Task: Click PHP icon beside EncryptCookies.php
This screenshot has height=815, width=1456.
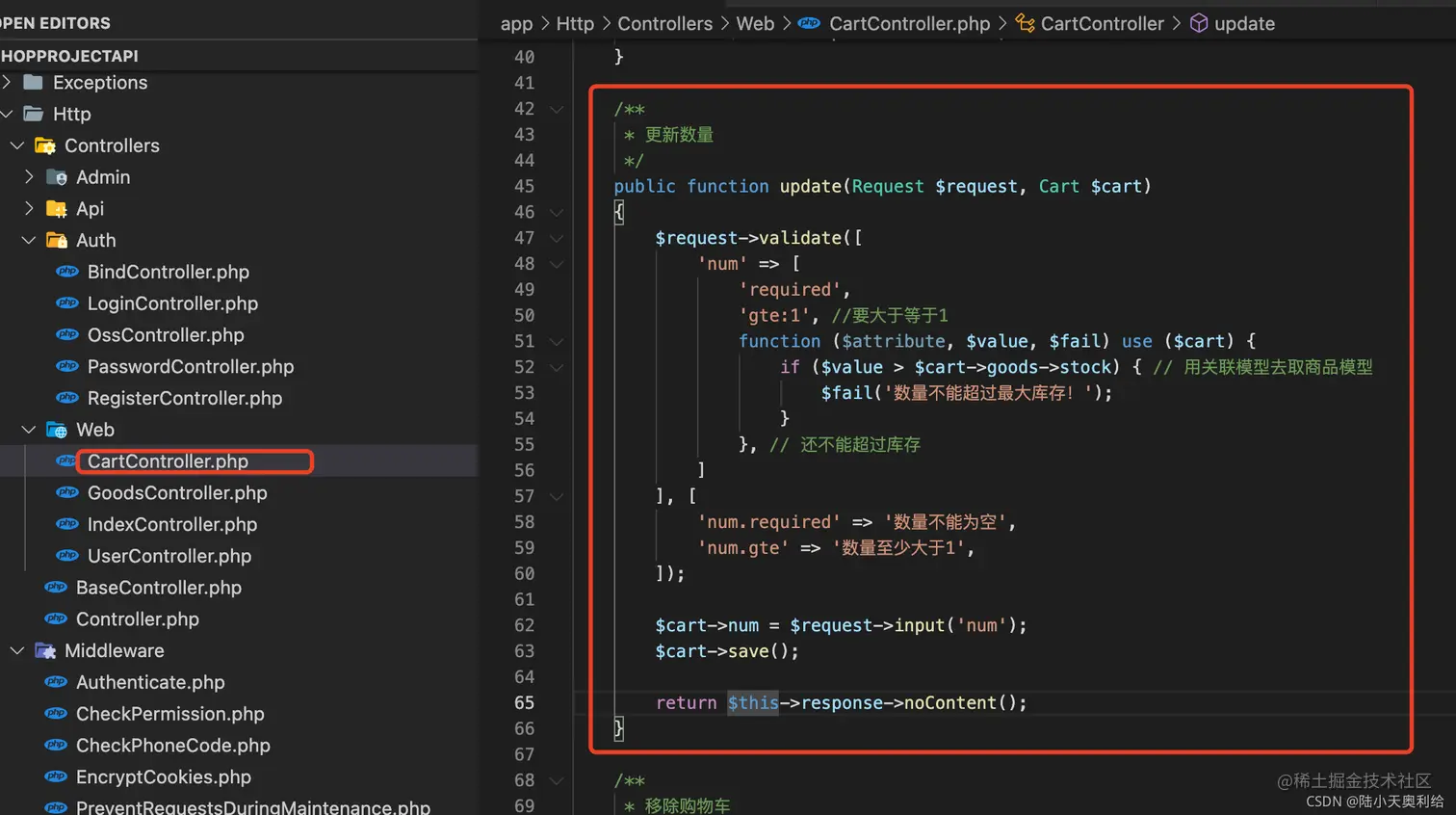Action: [56, 776]
